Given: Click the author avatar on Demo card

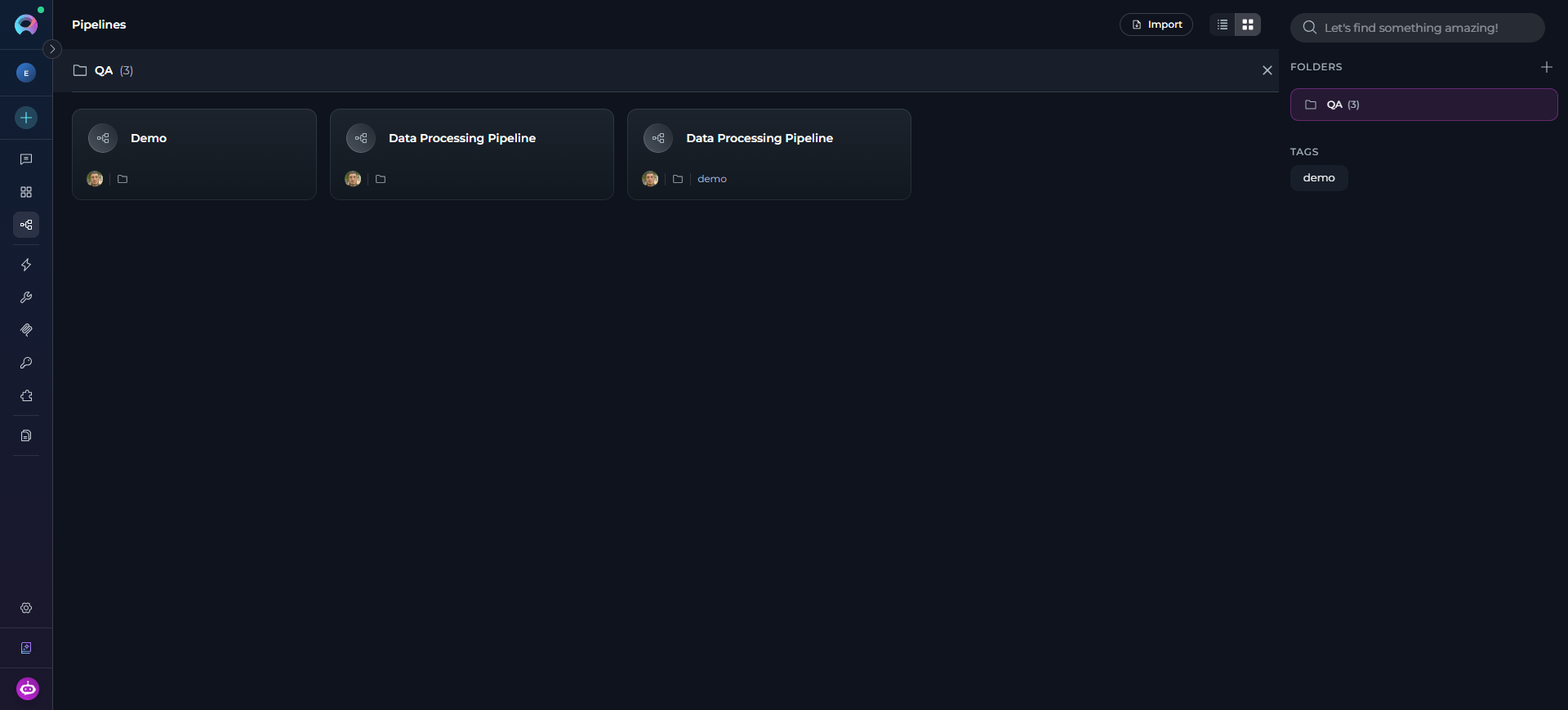Looking at the screenshot, I should pyautogui.click(x=95, y=179).
